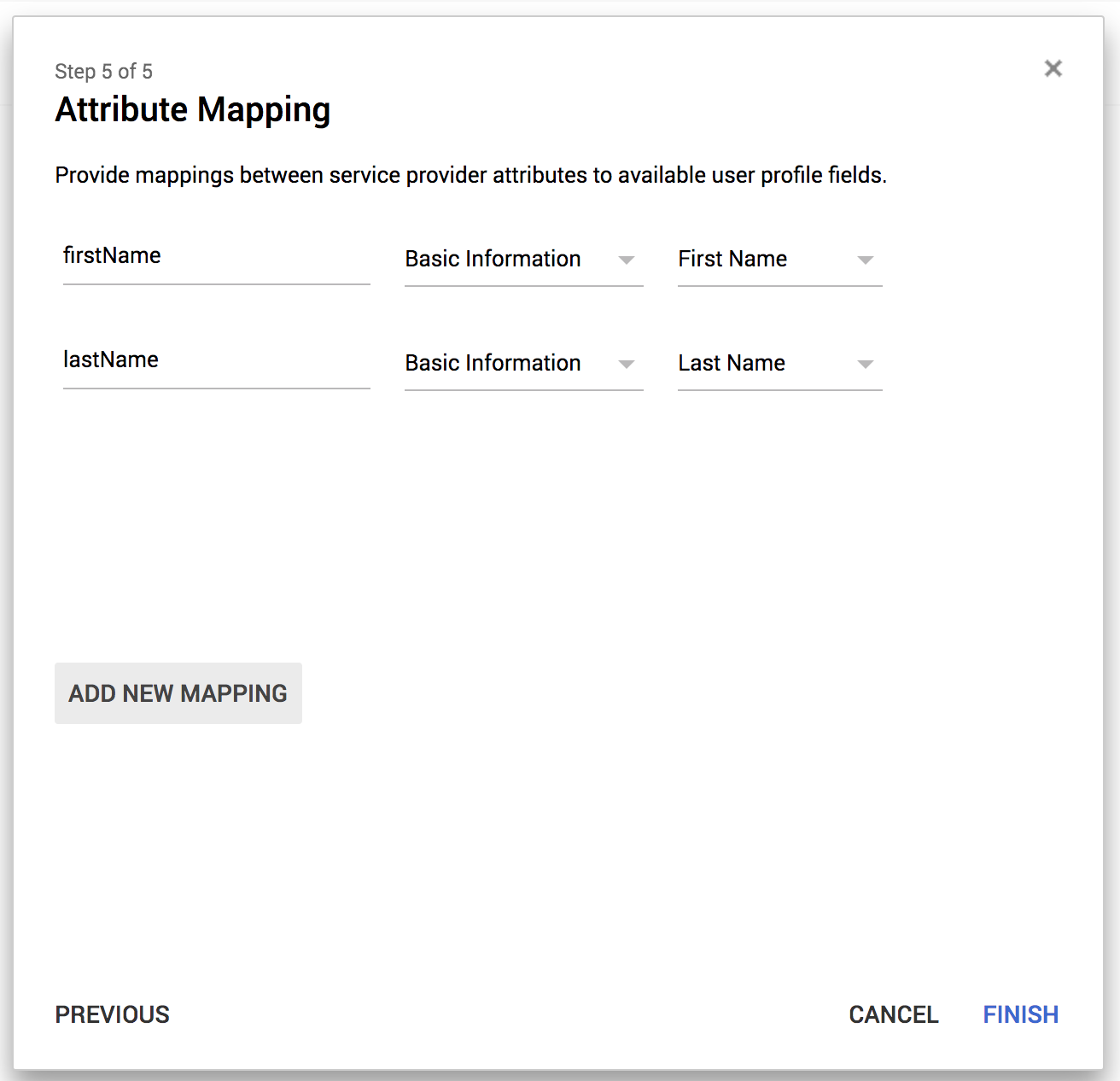Screen dimensions: 1120x1081
Task: Close the Attribute Mapping dialog with X
Action: (1053, 68)
